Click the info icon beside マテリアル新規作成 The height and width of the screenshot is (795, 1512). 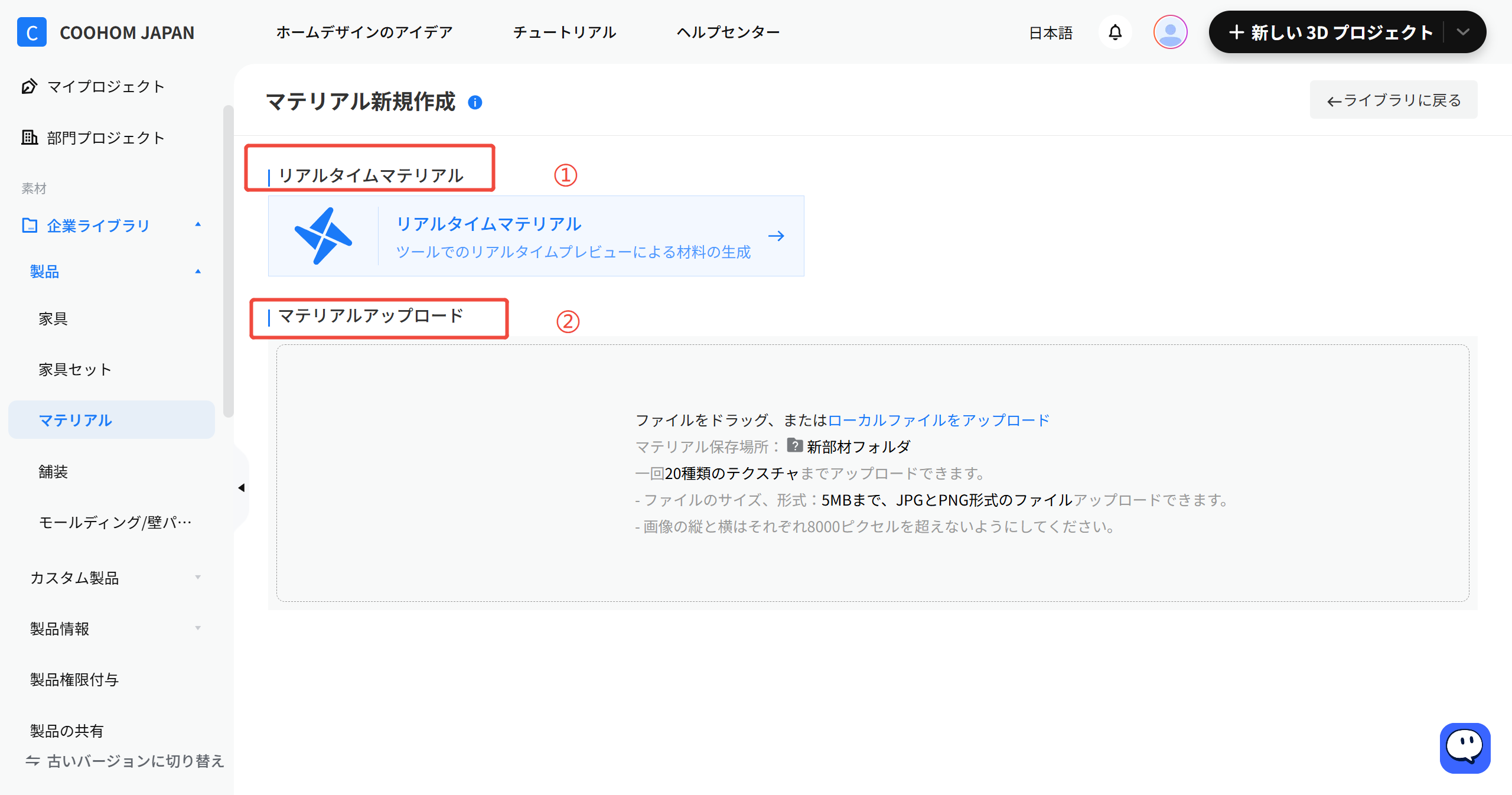click(475, 102)
